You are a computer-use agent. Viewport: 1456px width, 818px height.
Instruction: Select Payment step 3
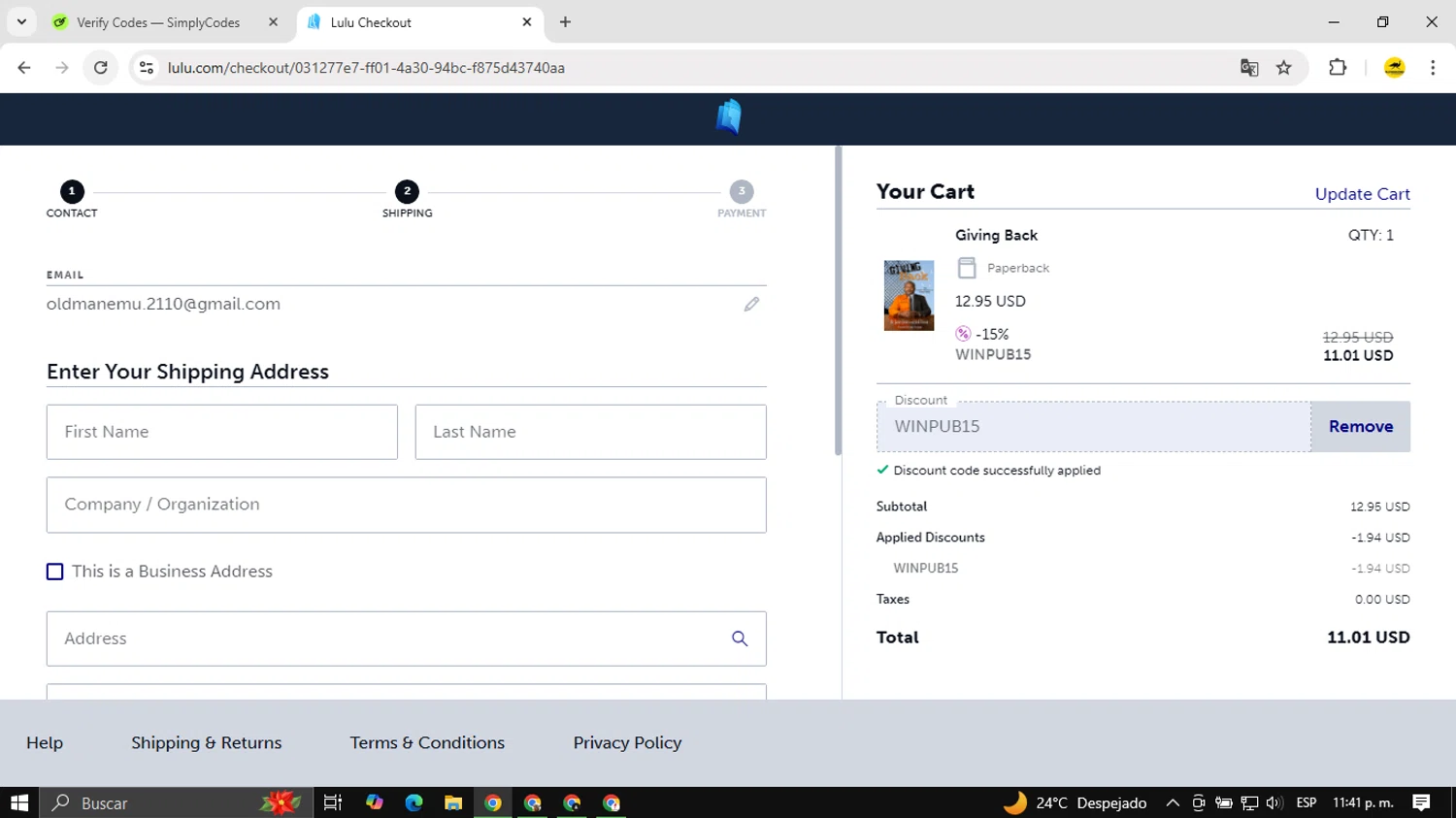pos(742,199)
